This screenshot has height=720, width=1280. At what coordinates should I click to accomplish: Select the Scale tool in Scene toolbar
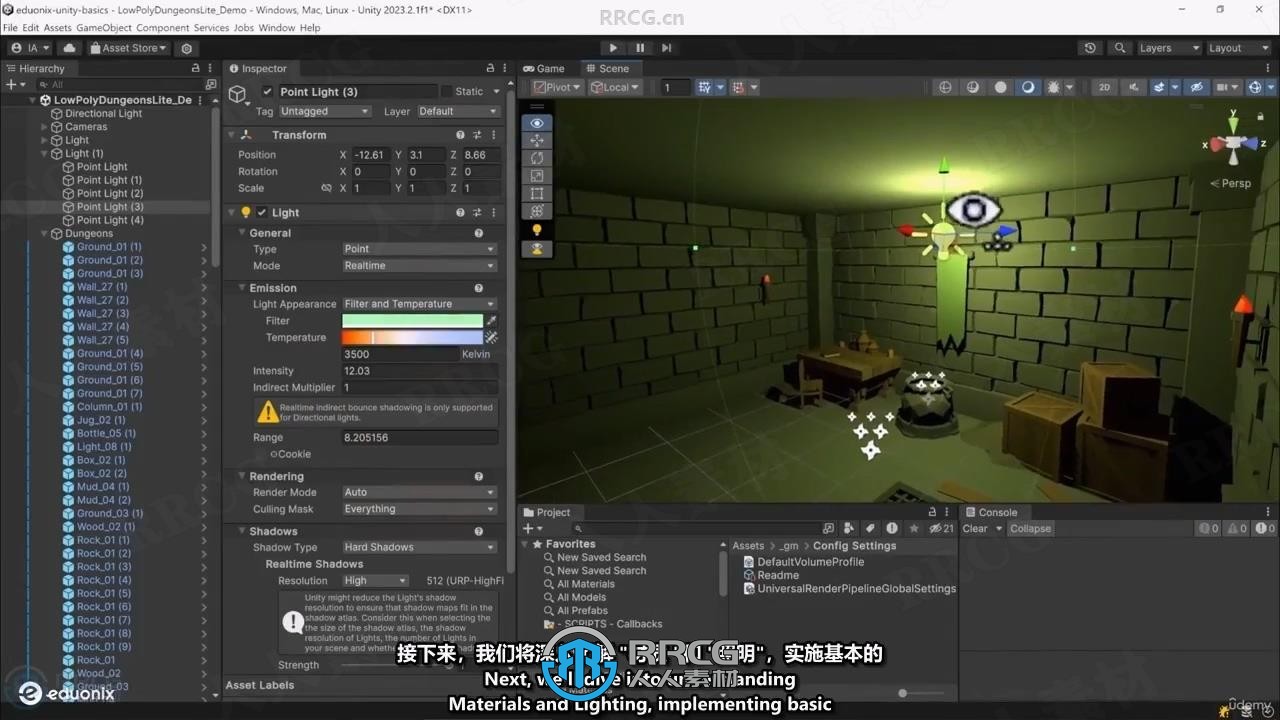pos(537,176)
